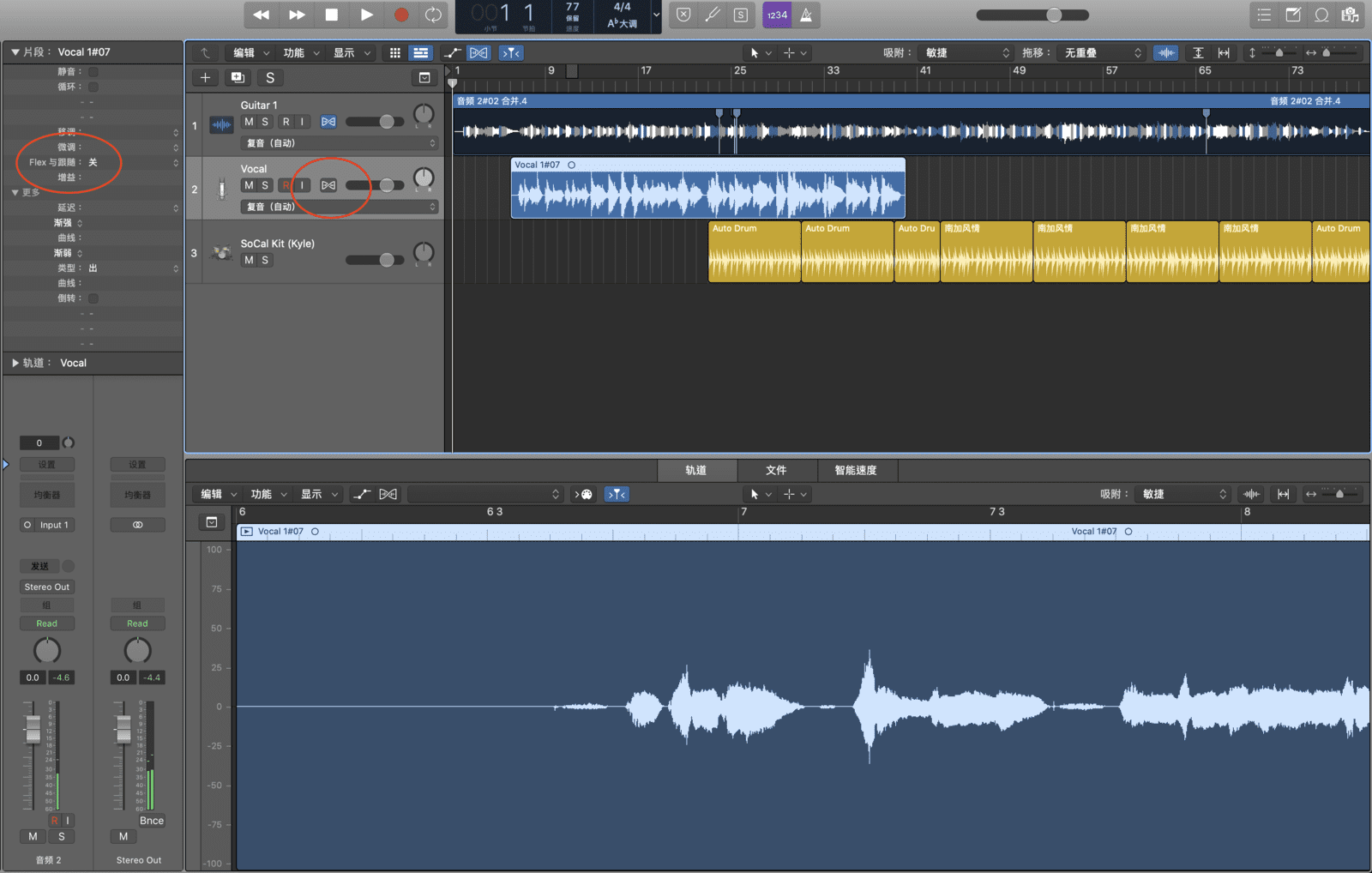Click the Rewind transport button
Viewport: 1372px width, 873px height.
pyautogui.click(x=262, y=15)
